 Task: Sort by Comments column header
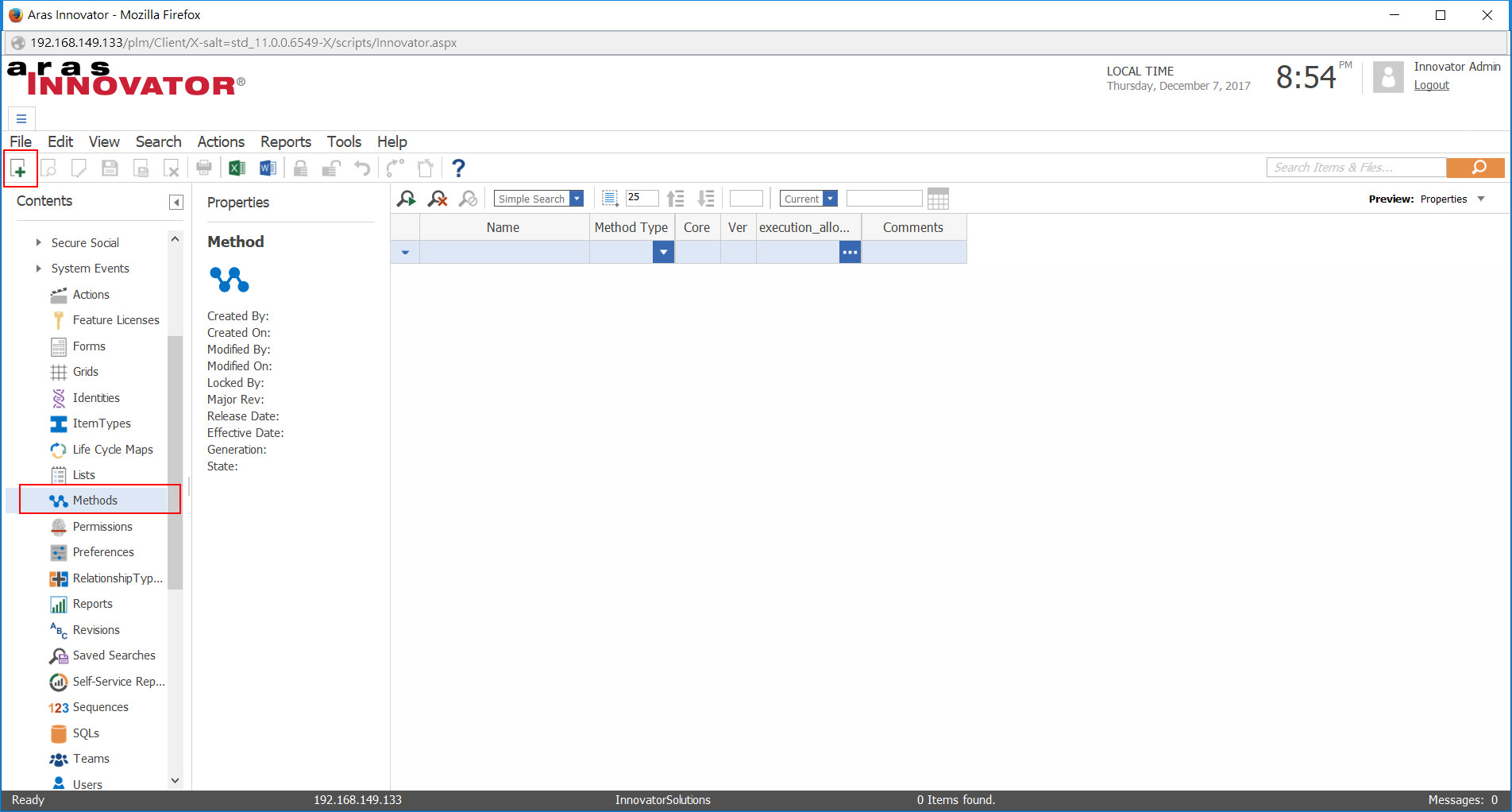[x=913, y=227]
